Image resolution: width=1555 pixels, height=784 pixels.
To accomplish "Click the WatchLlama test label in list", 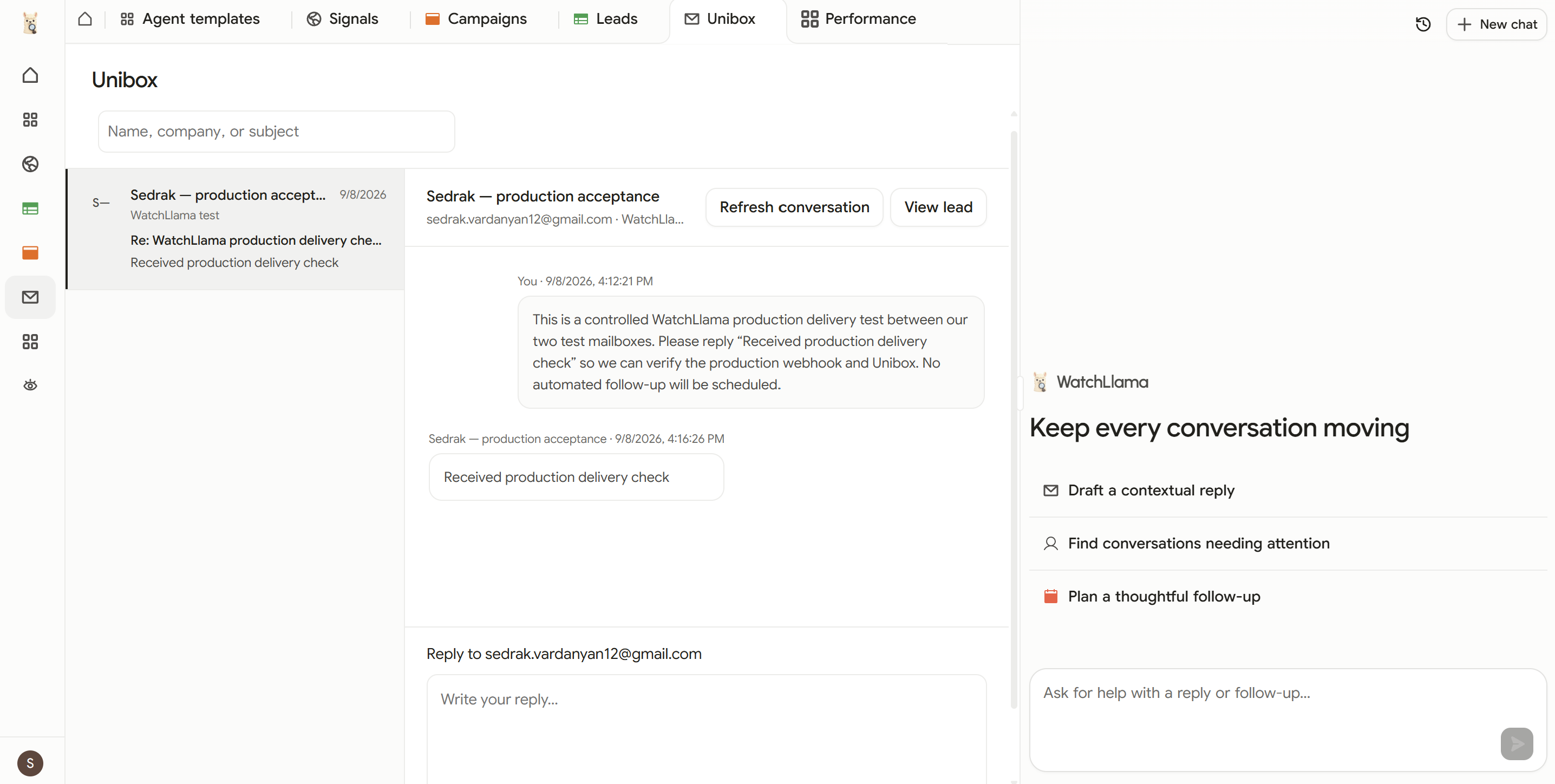I will click(x=174, y=215).
